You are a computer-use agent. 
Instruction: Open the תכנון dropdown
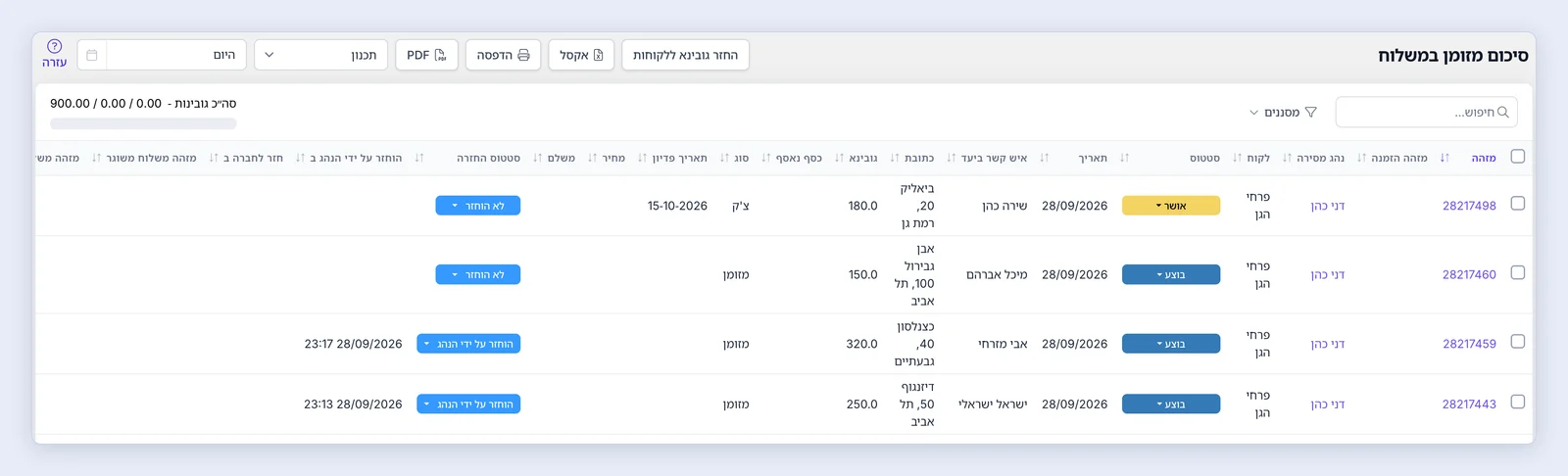321,55
